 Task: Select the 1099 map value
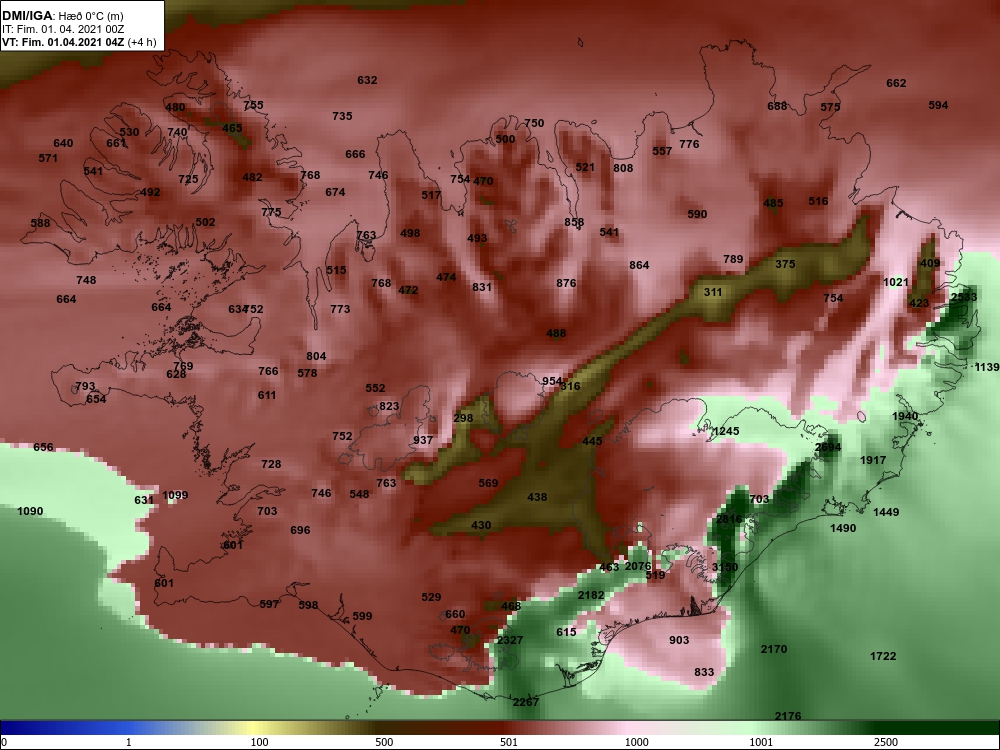click(175, 496)
